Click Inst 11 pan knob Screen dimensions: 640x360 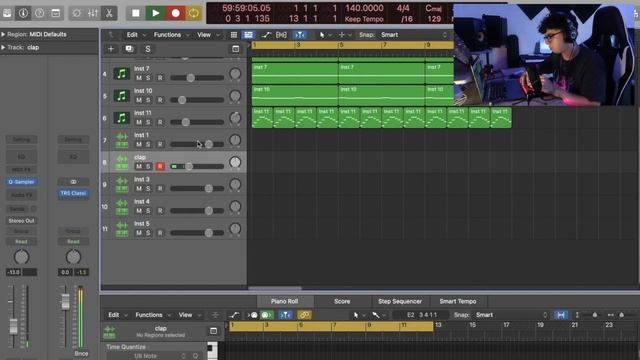(x=235, y=118)
